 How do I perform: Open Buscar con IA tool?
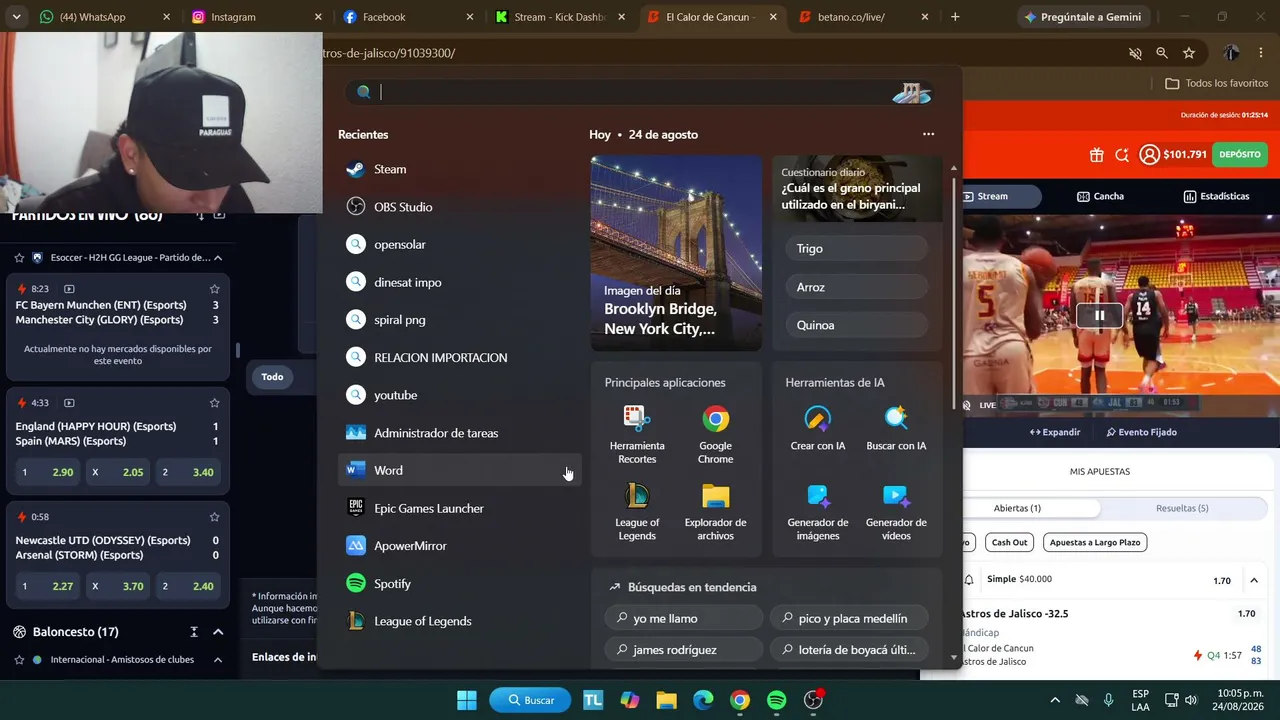(896, 428)
